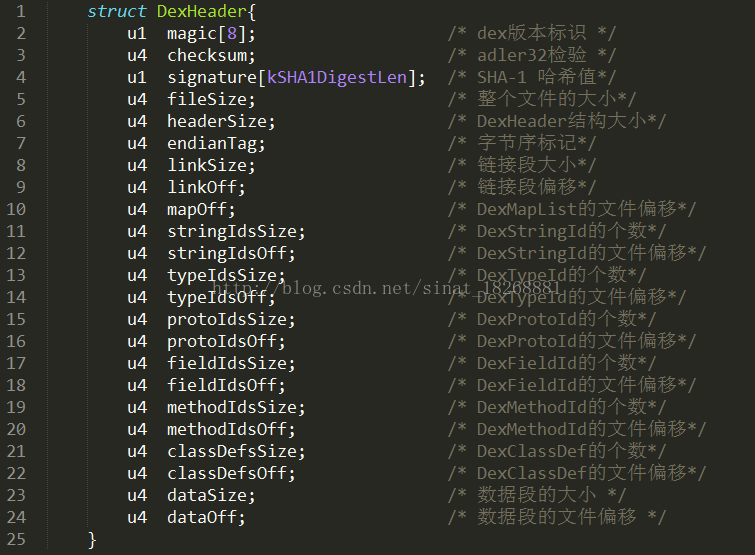
Task: Click the endianTag field name
Action: [212, 143]
